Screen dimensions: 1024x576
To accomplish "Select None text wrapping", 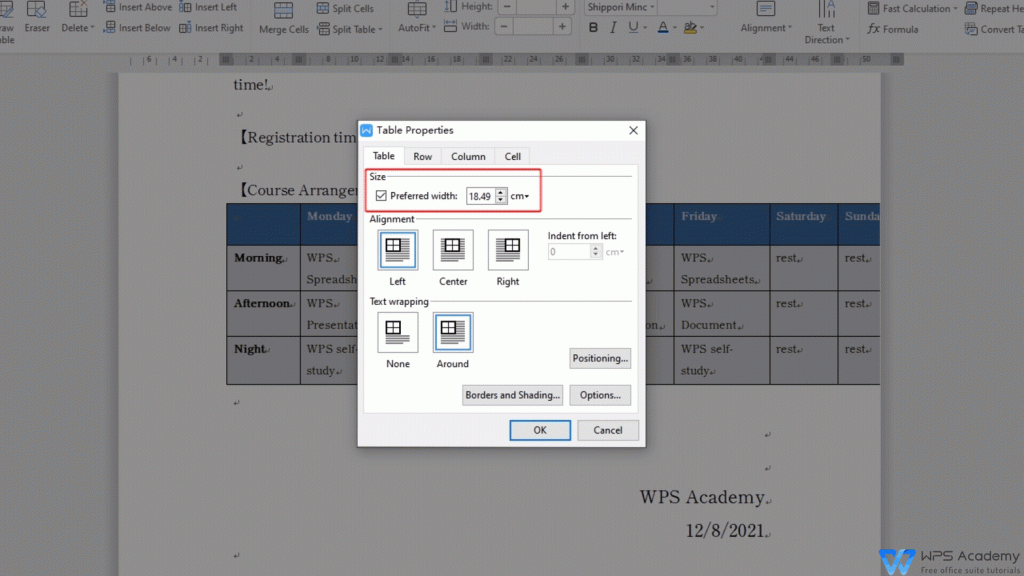I will (x=397, y=332).
